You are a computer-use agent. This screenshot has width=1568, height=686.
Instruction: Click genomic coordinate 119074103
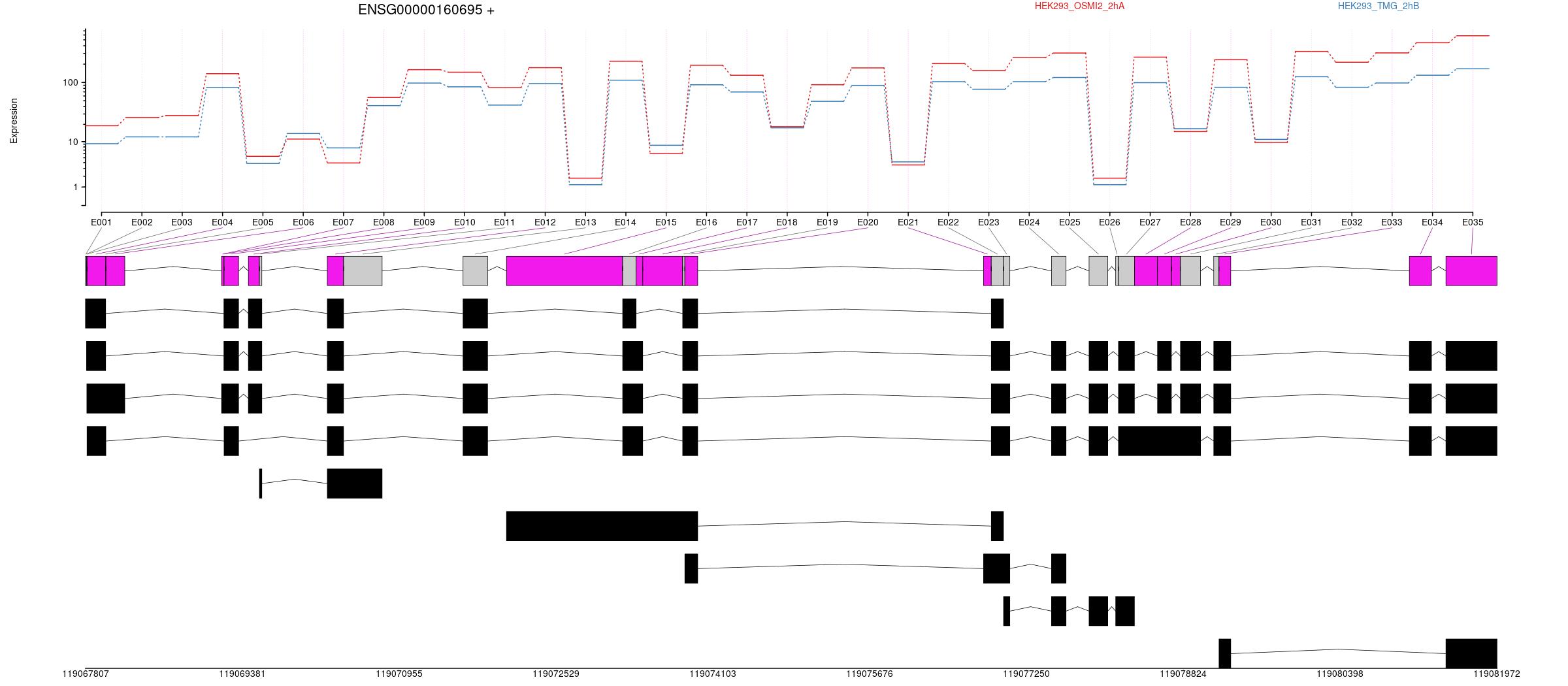tap(713, 674)
